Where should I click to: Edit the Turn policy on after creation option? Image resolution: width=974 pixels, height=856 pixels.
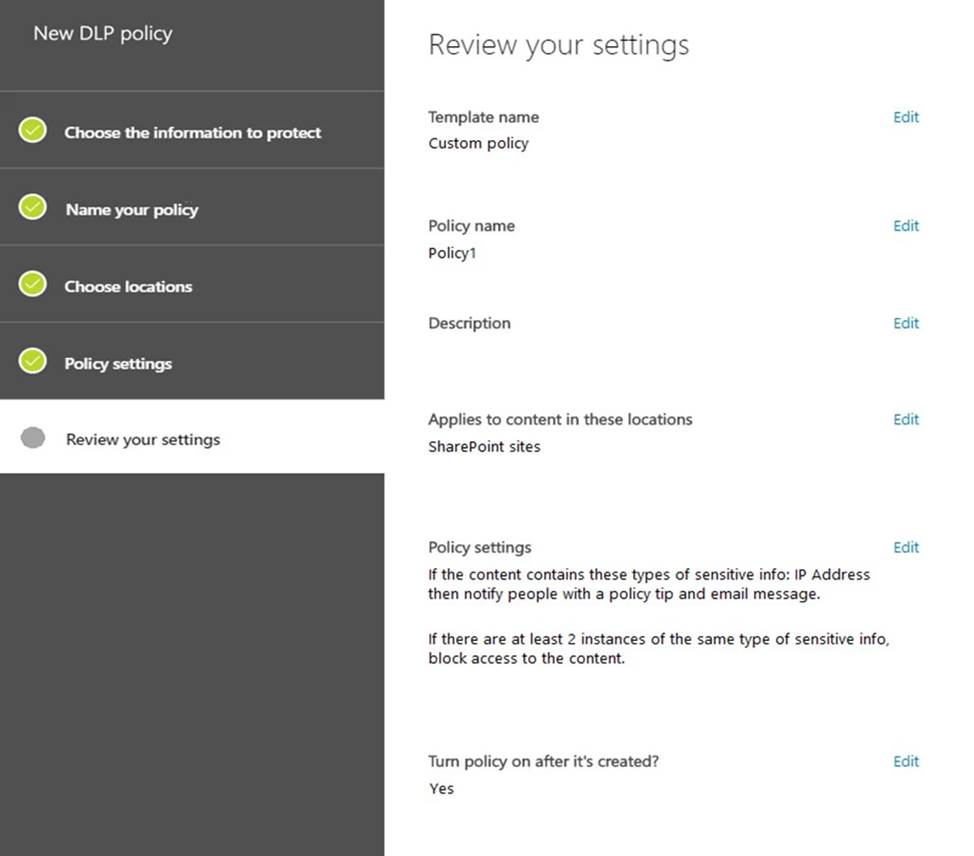coord(905,761)
